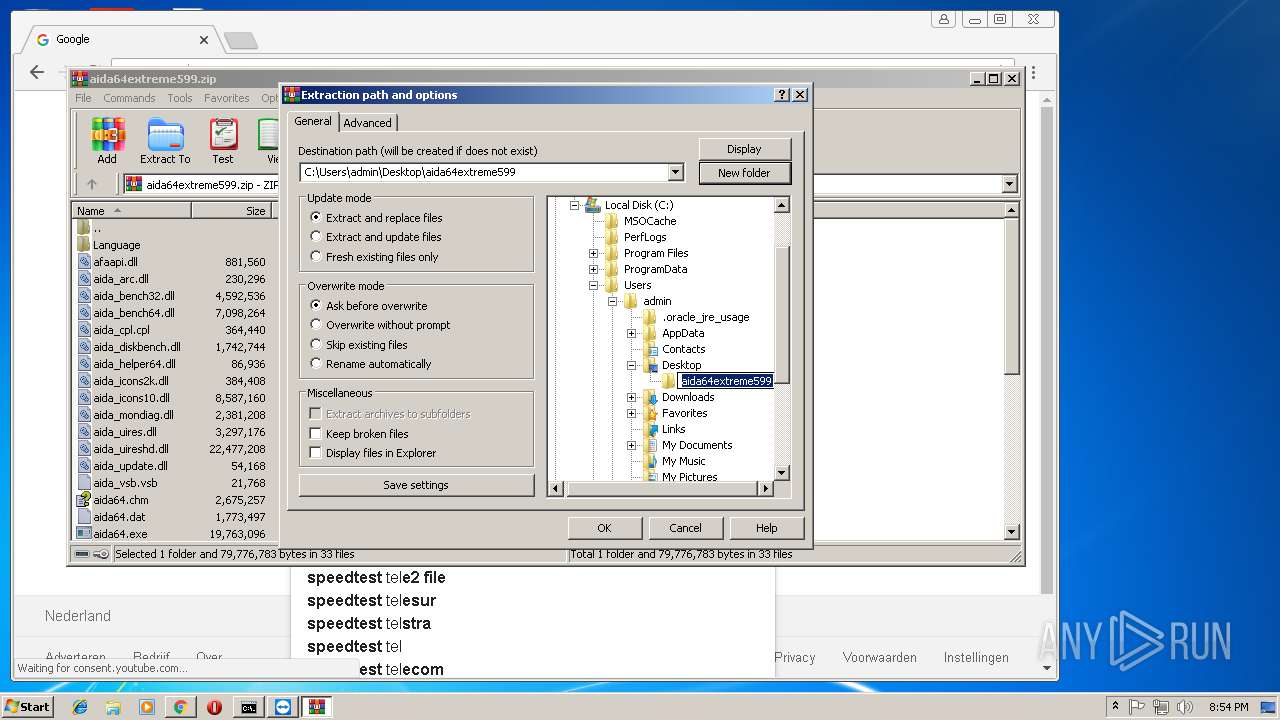Click the Contacts folder icon in tree
Image resolution: width=1280 pixels, height=720 pixels.
click(651, 349)
